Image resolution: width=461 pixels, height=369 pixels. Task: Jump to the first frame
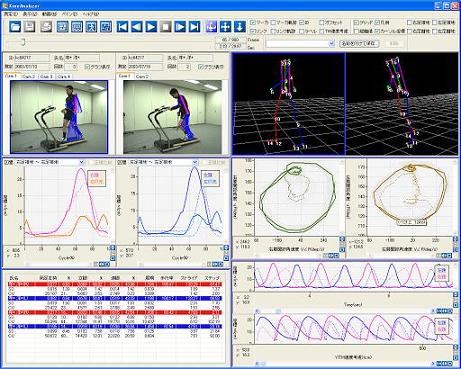pyautogui.click(x=122, y=27)
